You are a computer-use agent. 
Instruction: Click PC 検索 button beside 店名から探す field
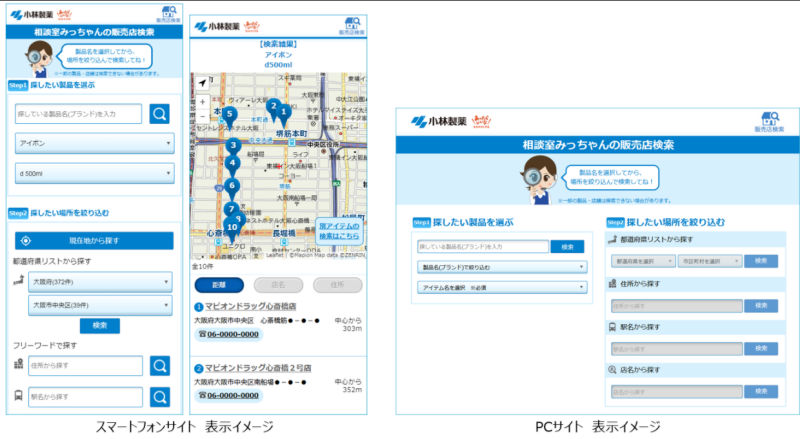(761, 391)
